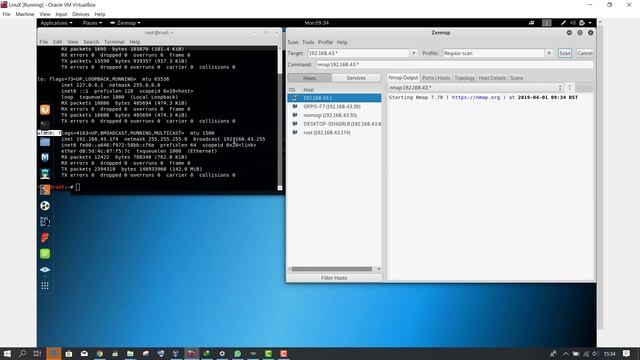The width and height of the screenshot is (640, 360).
Task: Focus the Target input field
Action: tap(359, 53)
